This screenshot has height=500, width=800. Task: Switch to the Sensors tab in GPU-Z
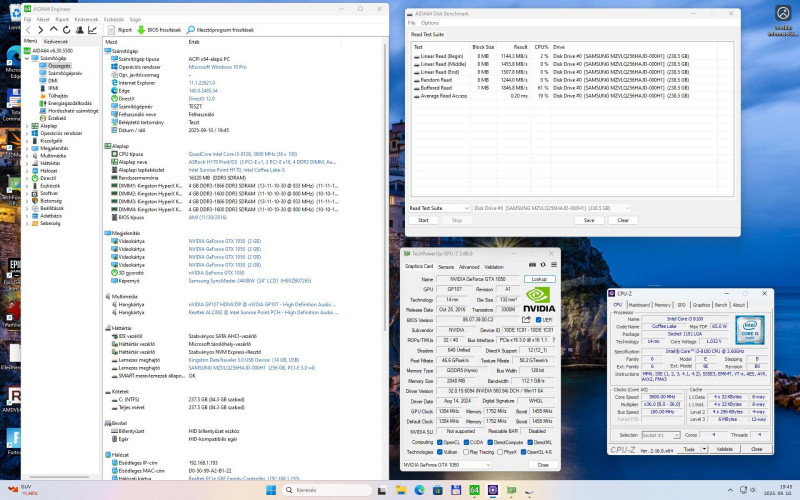click(x=446, y=267)
